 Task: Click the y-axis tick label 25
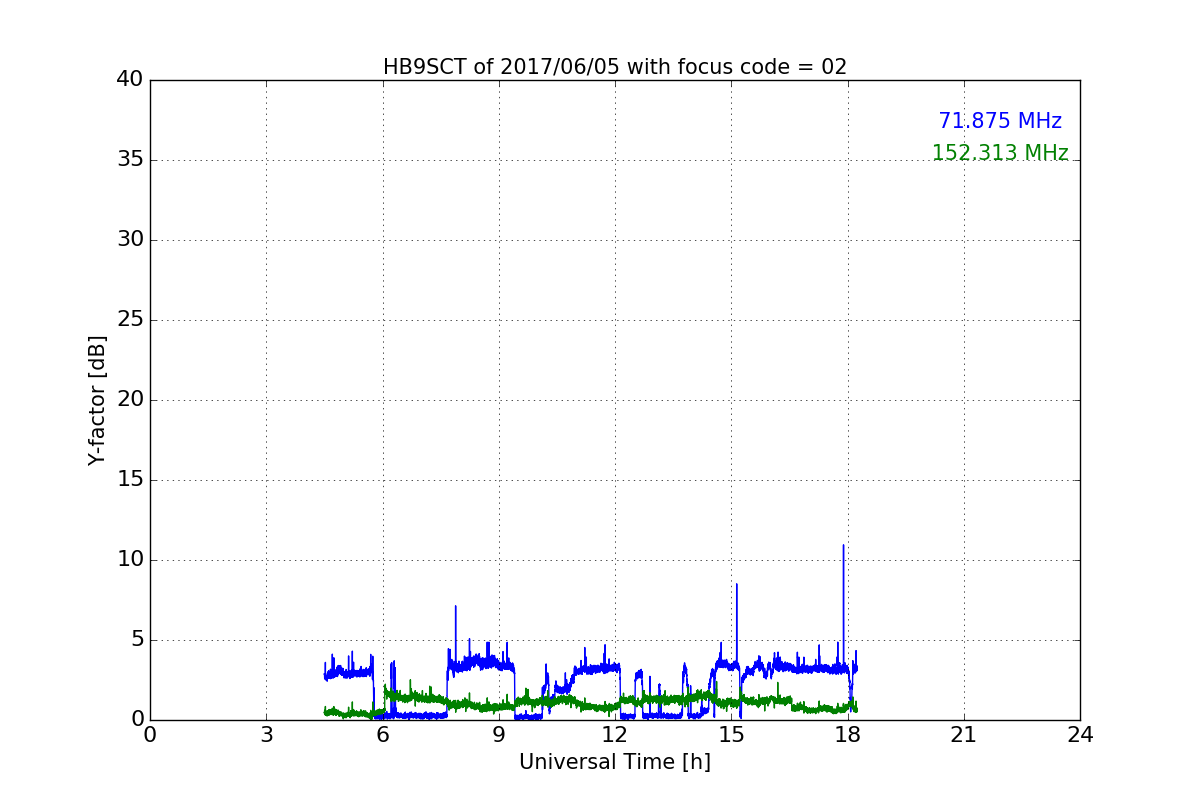point(130,320)
